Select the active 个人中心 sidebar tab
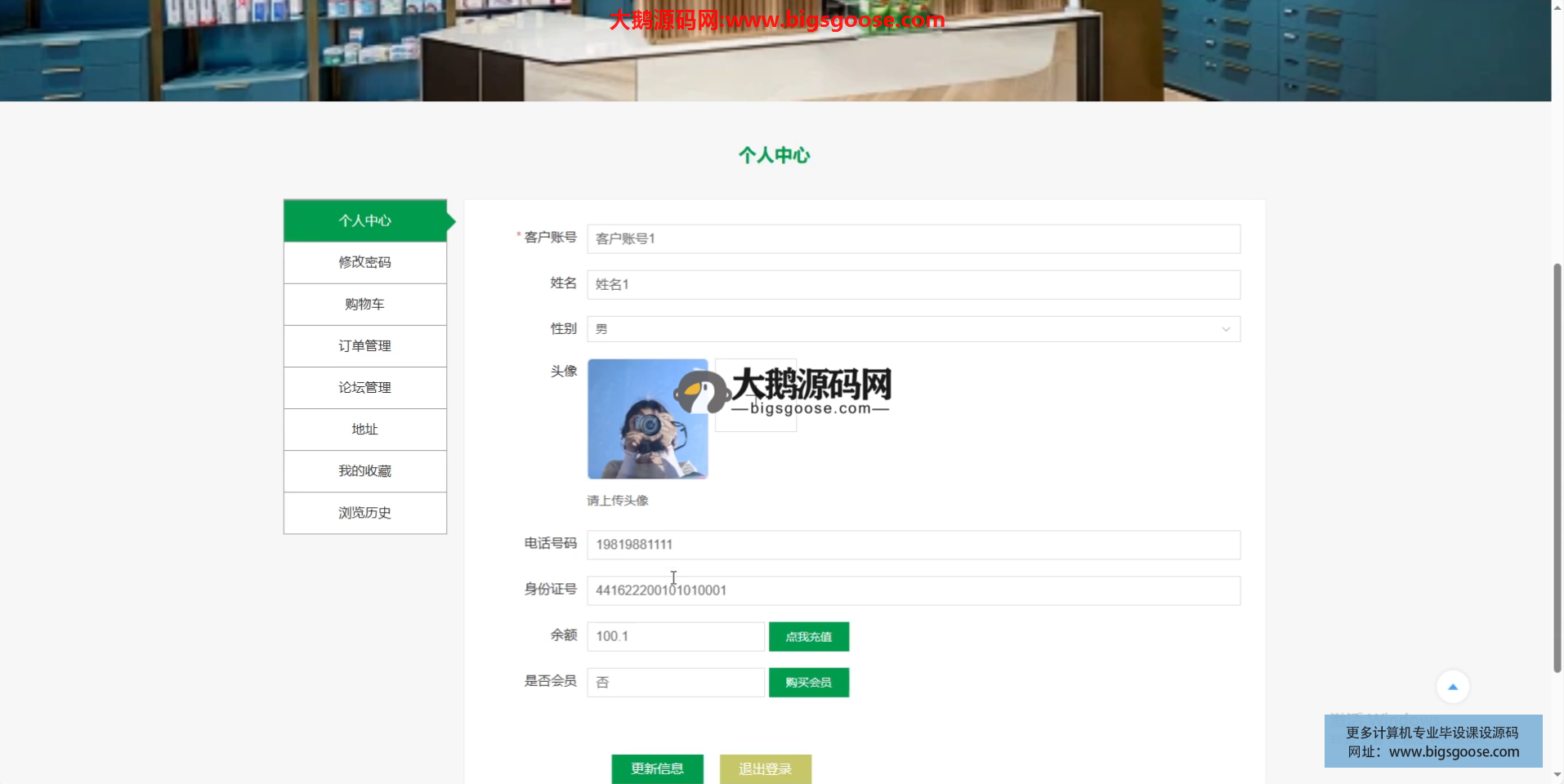This screenshot has width=1564, height=784. click(x=364, y=220)
